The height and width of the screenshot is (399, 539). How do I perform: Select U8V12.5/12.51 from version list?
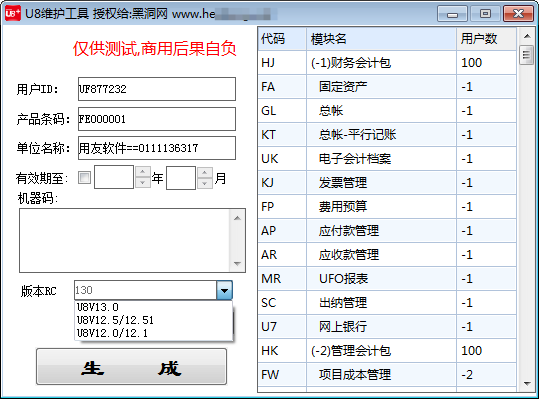[153, 320]
